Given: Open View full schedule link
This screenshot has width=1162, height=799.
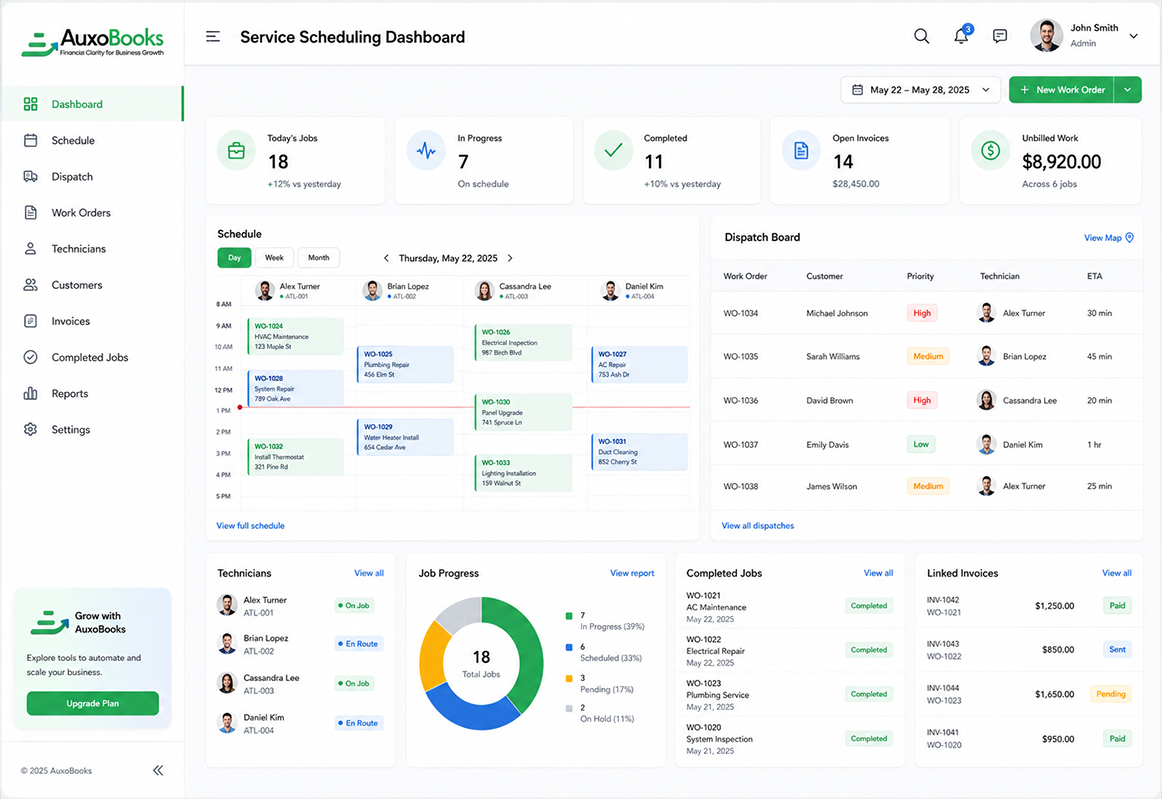Looking at the screenshot, I should [x=250, y=526].
